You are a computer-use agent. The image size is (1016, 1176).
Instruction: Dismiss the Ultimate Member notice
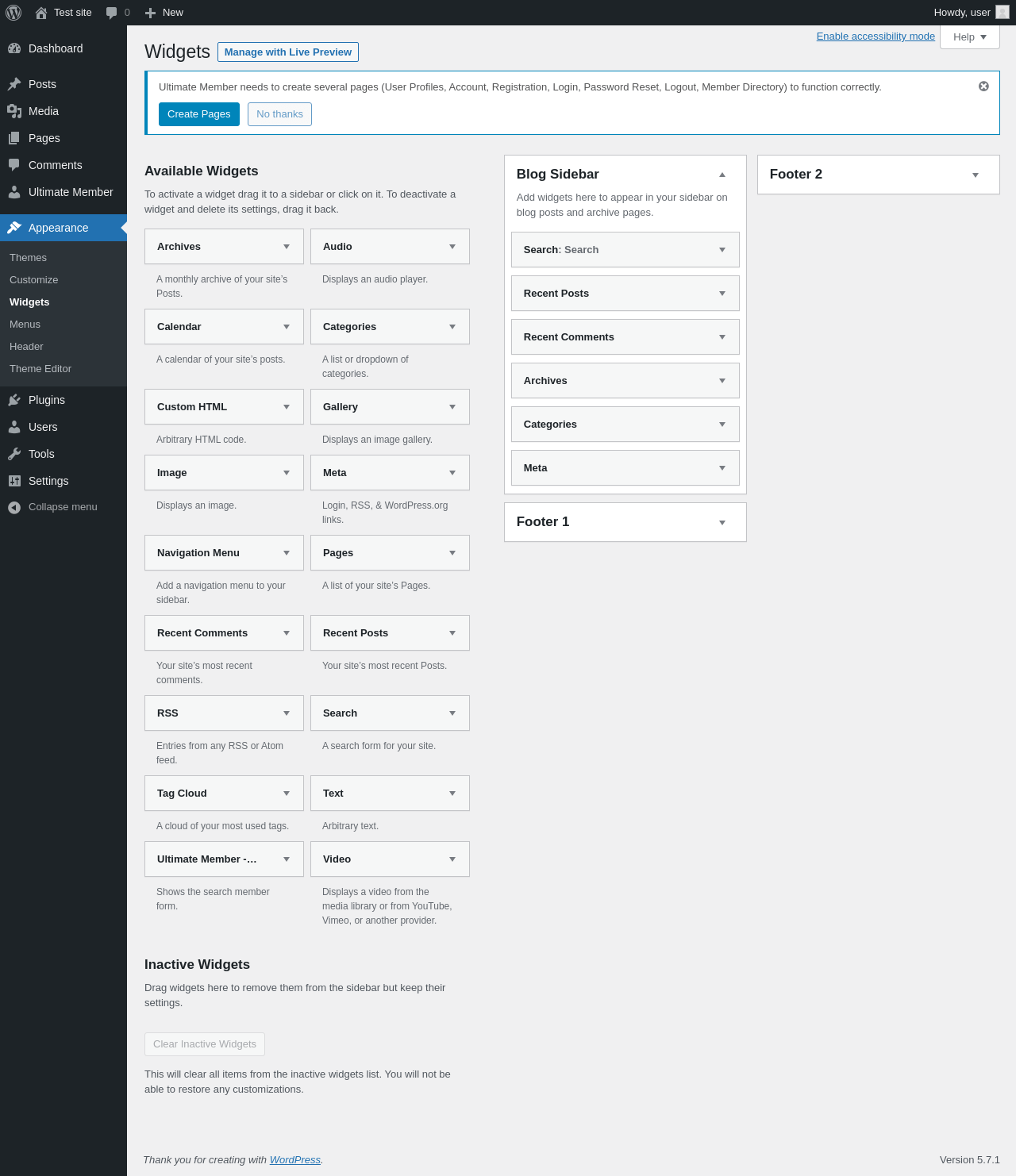983,86
